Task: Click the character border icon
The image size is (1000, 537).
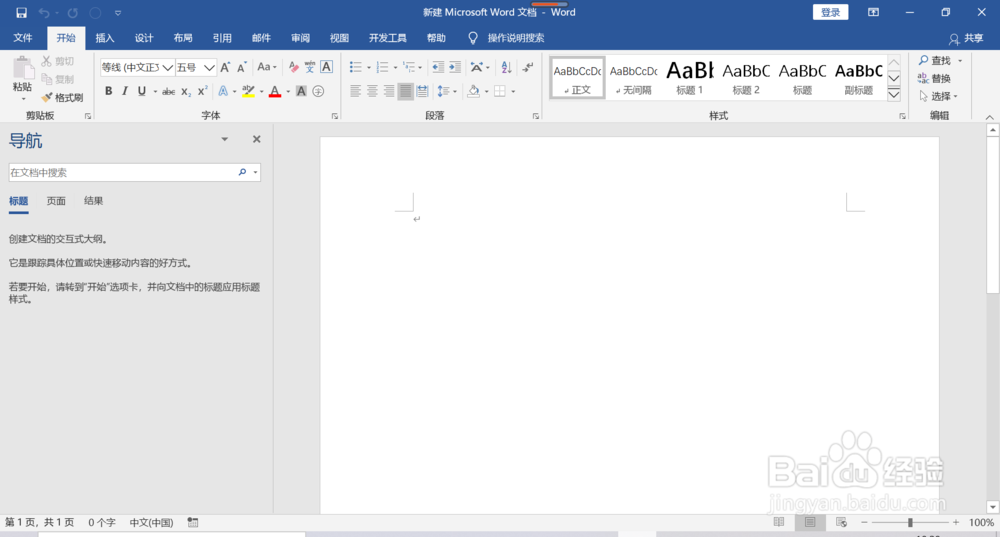Action: 327,67
